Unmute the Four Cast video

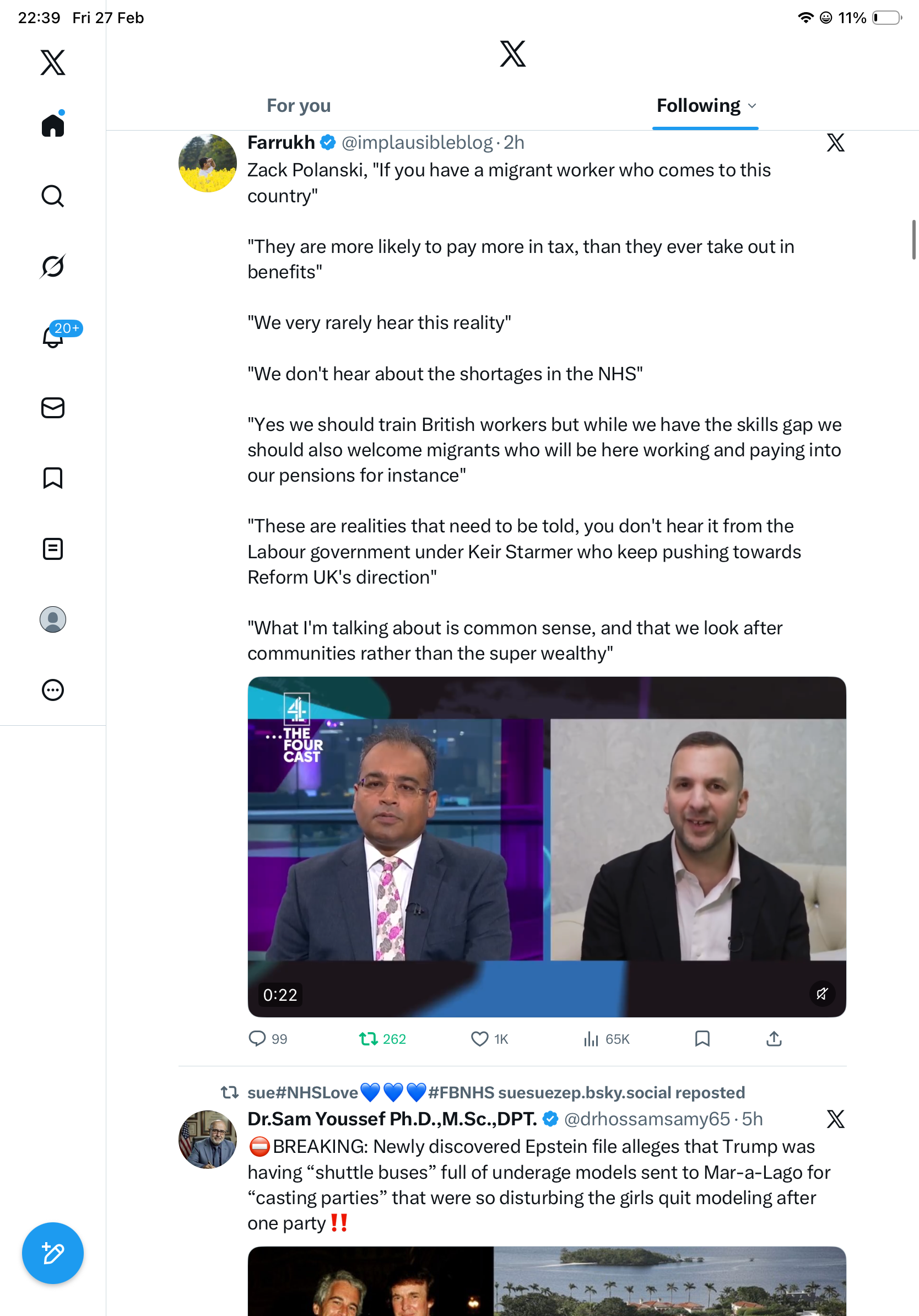tap(822, 993)
